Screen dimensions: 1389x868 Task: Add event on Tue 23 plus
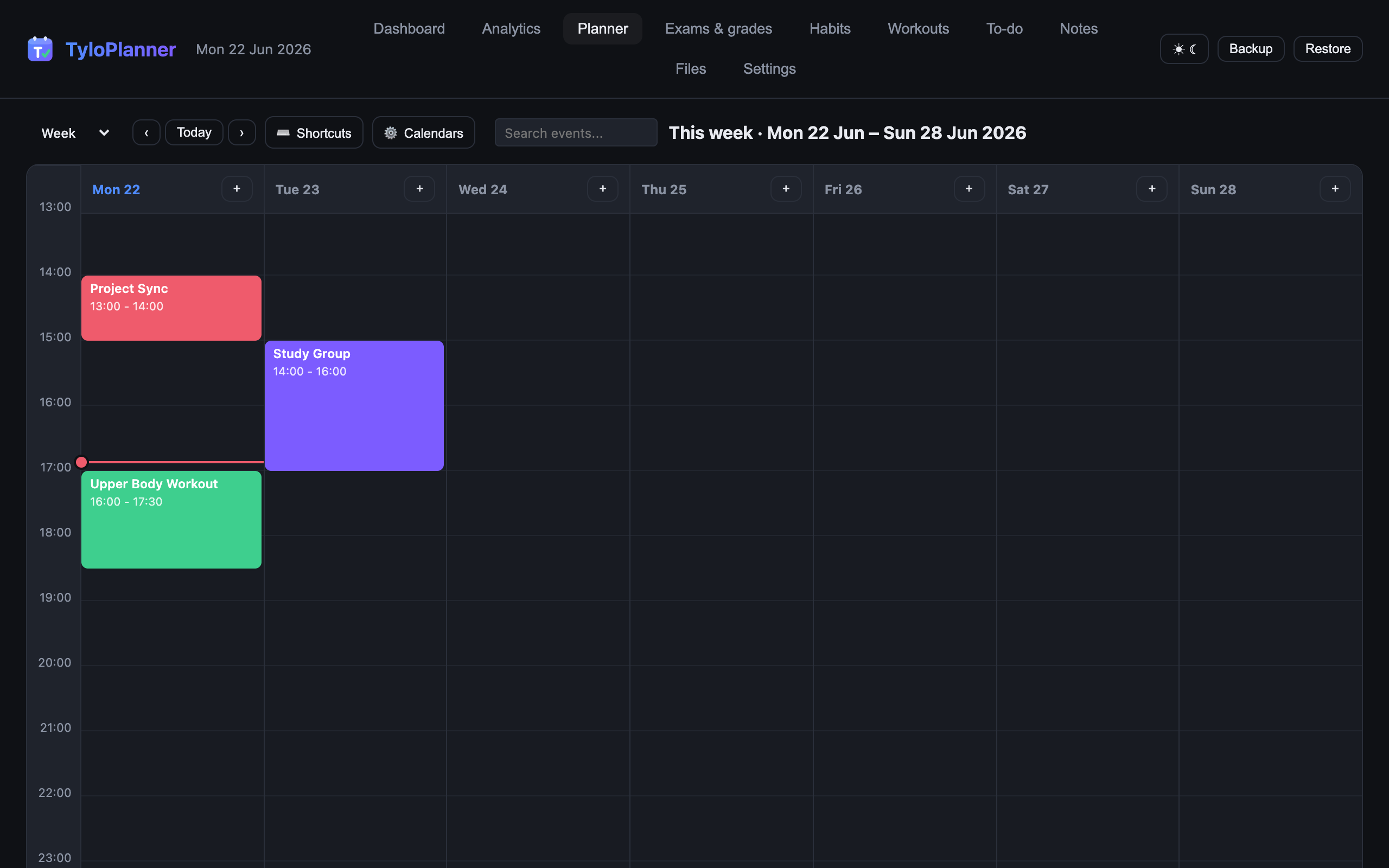pos(419,189)
